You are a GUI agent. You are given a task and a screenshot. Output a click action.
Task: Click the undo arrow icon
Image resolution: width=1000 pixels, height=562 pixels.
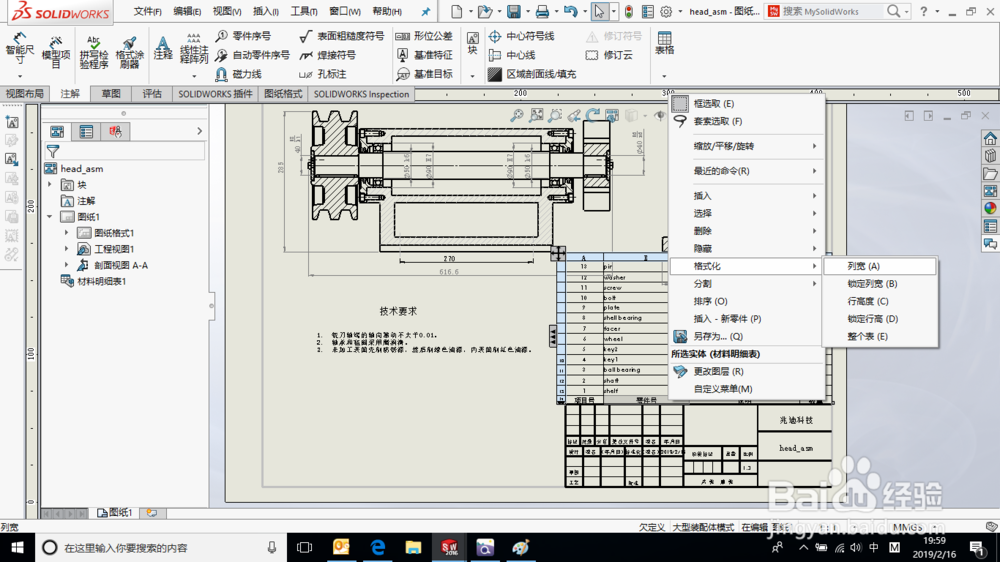click(570, 11)
